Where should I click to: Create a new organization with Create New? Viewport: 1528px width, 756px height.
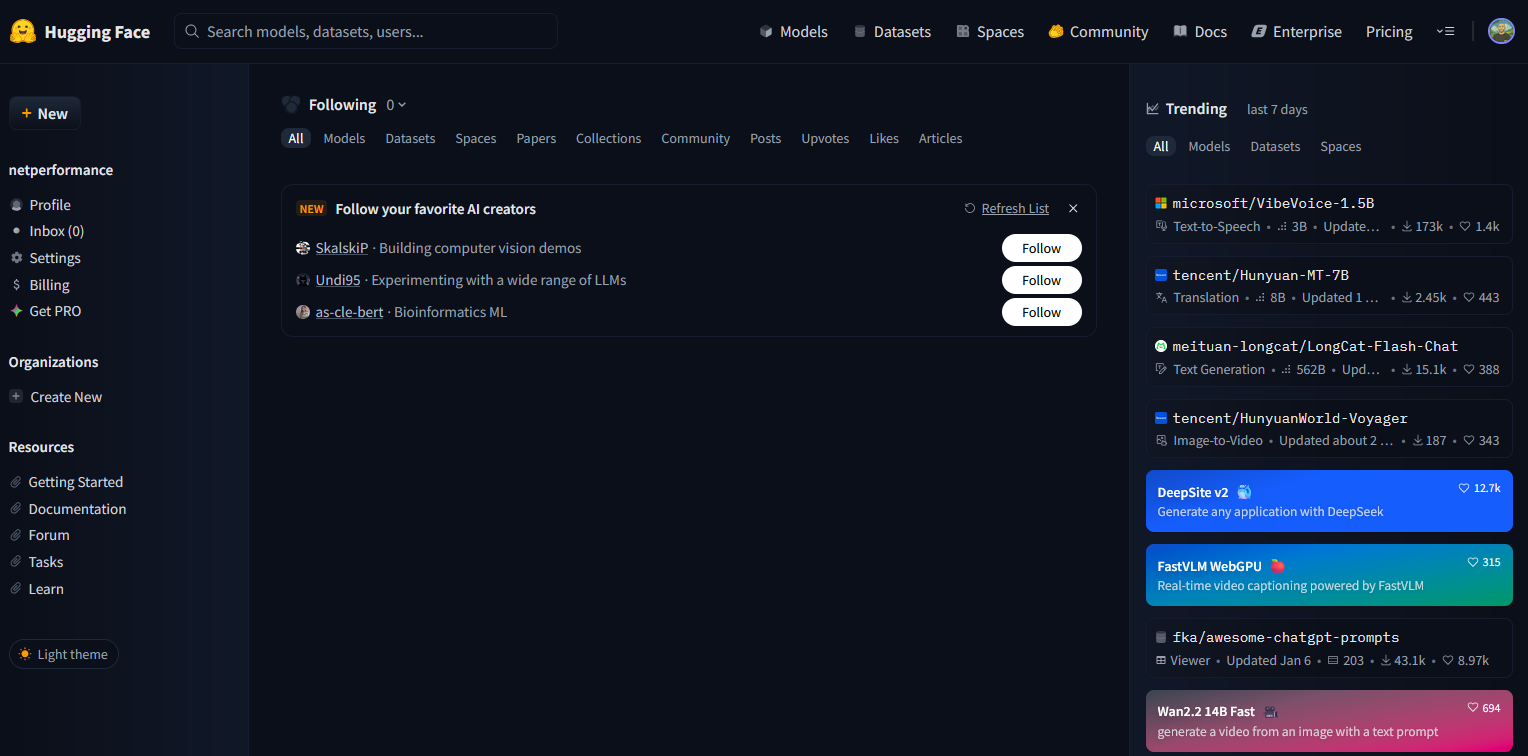pyautogui.click(x=65, y=397)
